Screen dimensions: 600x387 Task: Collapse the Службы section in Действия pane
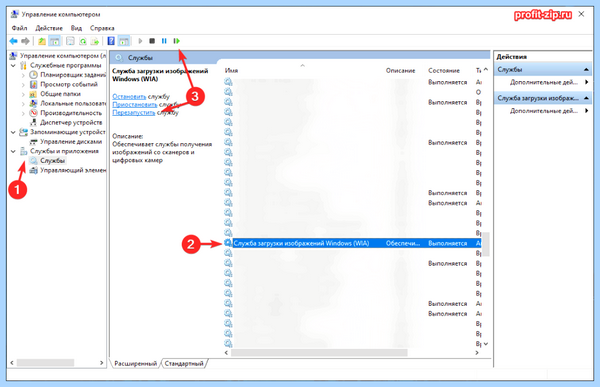tap(586, 69)
